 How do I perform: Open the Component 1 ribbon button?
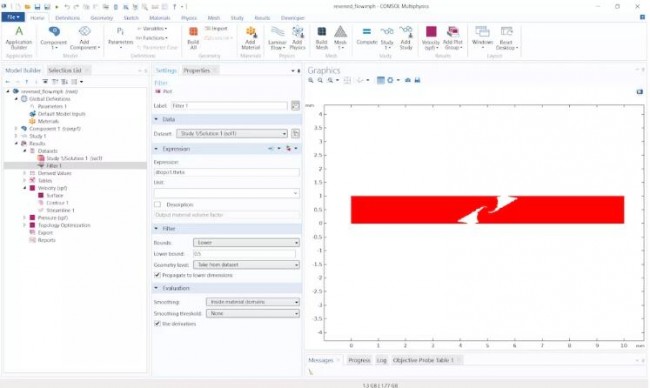click(x=53, y=38)
